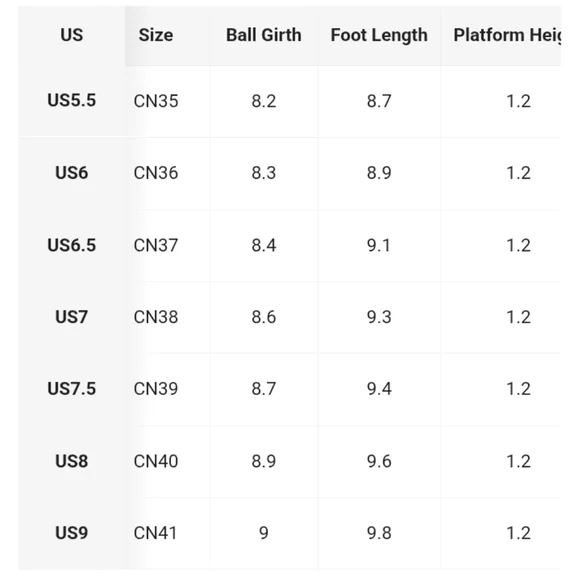Click platform height value in US8 row
The width and height of the screenshot is (578, 580).
pos(518,461)
